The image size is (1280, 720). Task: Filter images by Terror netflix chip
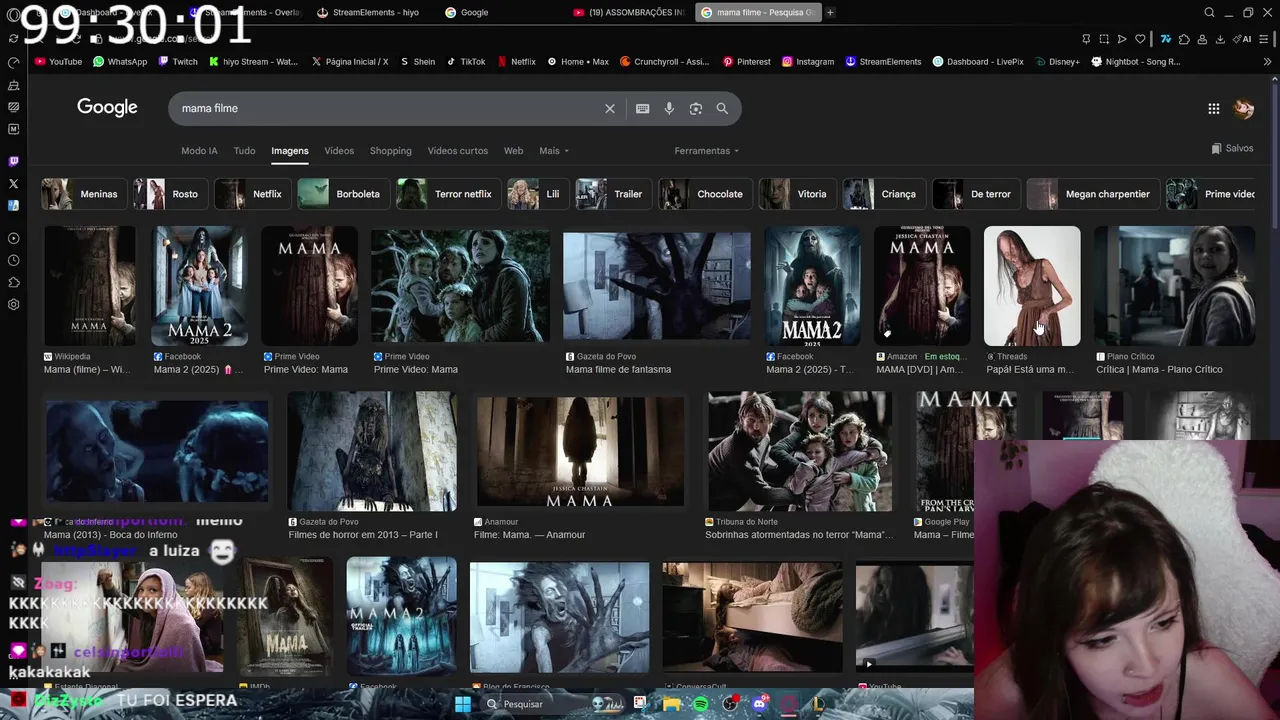[448, 194]
